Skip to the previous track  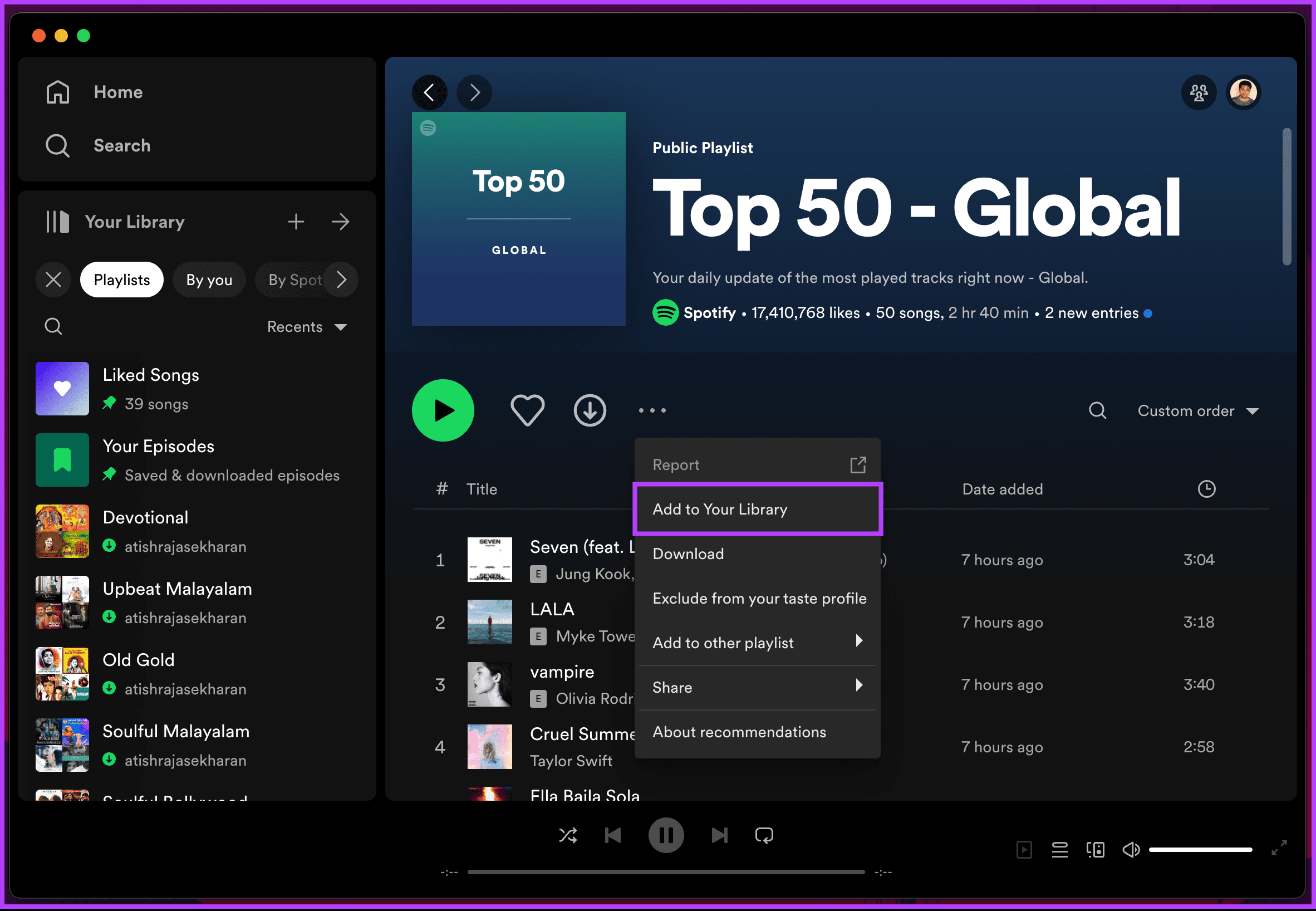pos(613,836)
